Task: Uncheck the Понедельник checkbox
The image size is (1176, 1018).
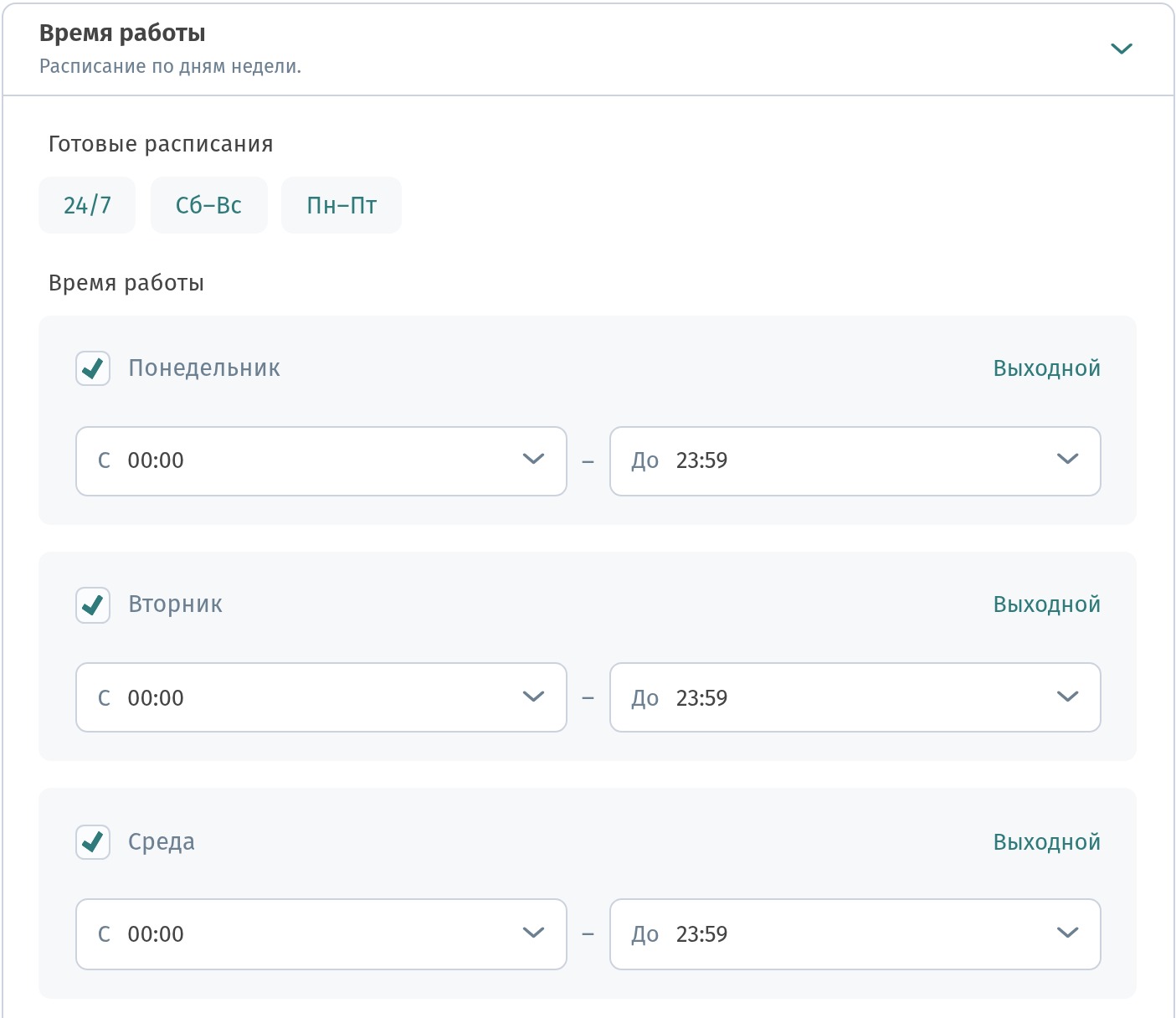Action: click(93, 368)
